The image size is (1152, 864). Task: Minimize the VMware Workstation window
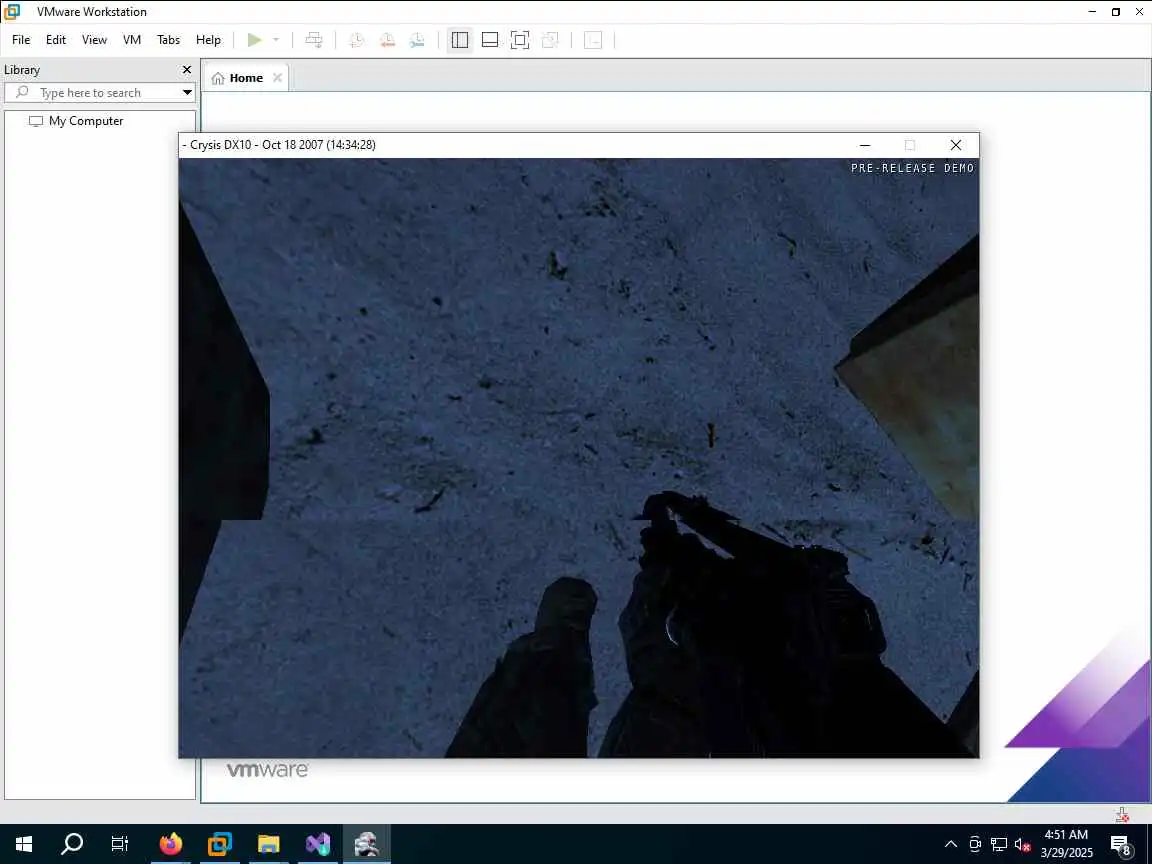click(1092, 12)
